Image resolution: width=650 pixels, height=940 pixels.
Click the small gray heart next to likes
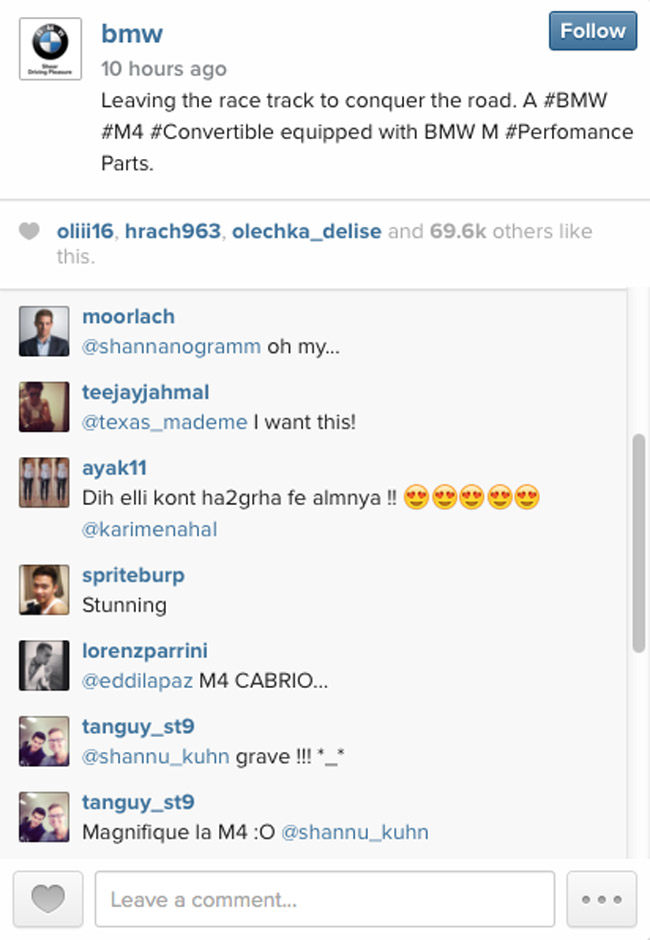(29, 231)
